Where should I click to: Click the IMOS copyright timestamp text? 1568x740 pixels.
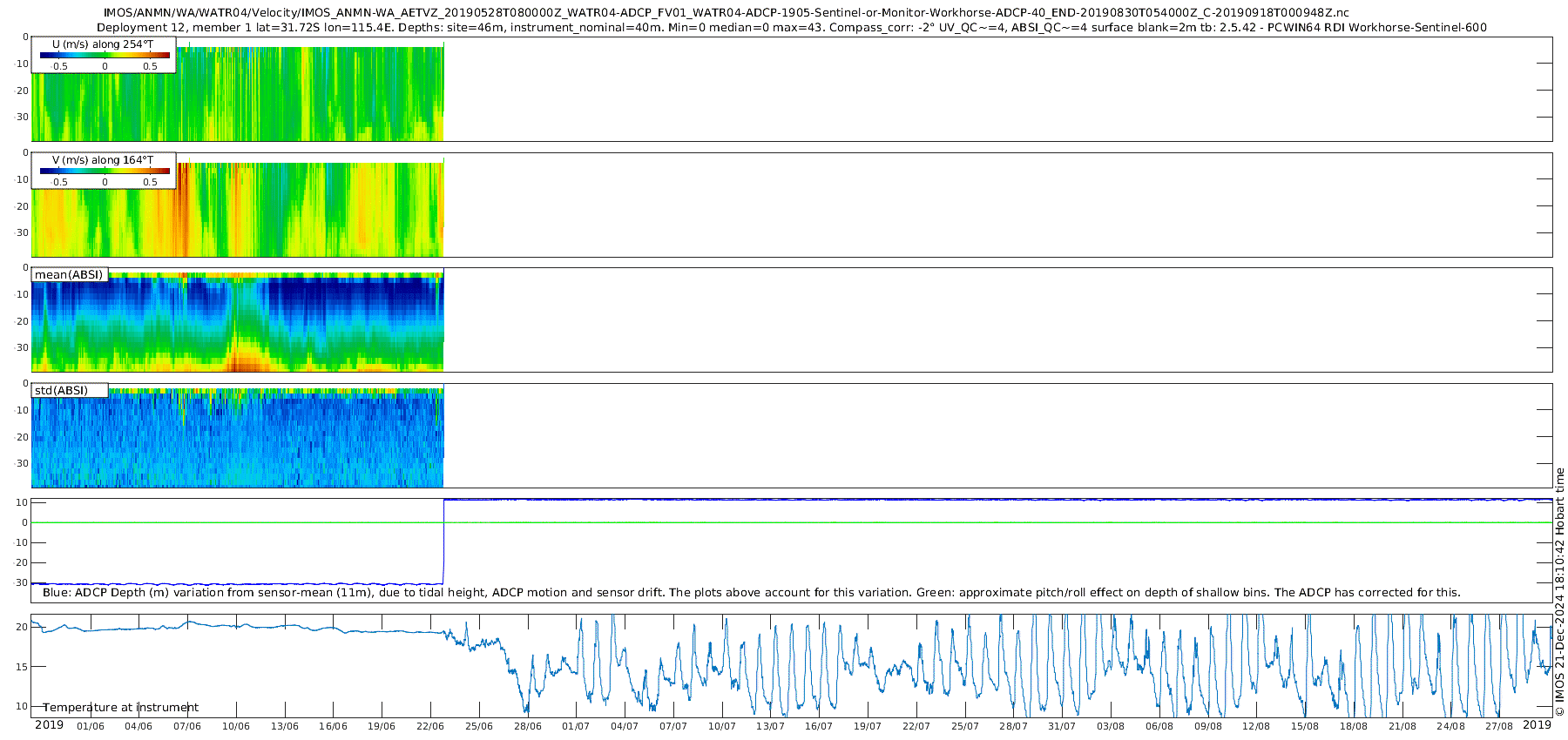(x=1559, y=592)
